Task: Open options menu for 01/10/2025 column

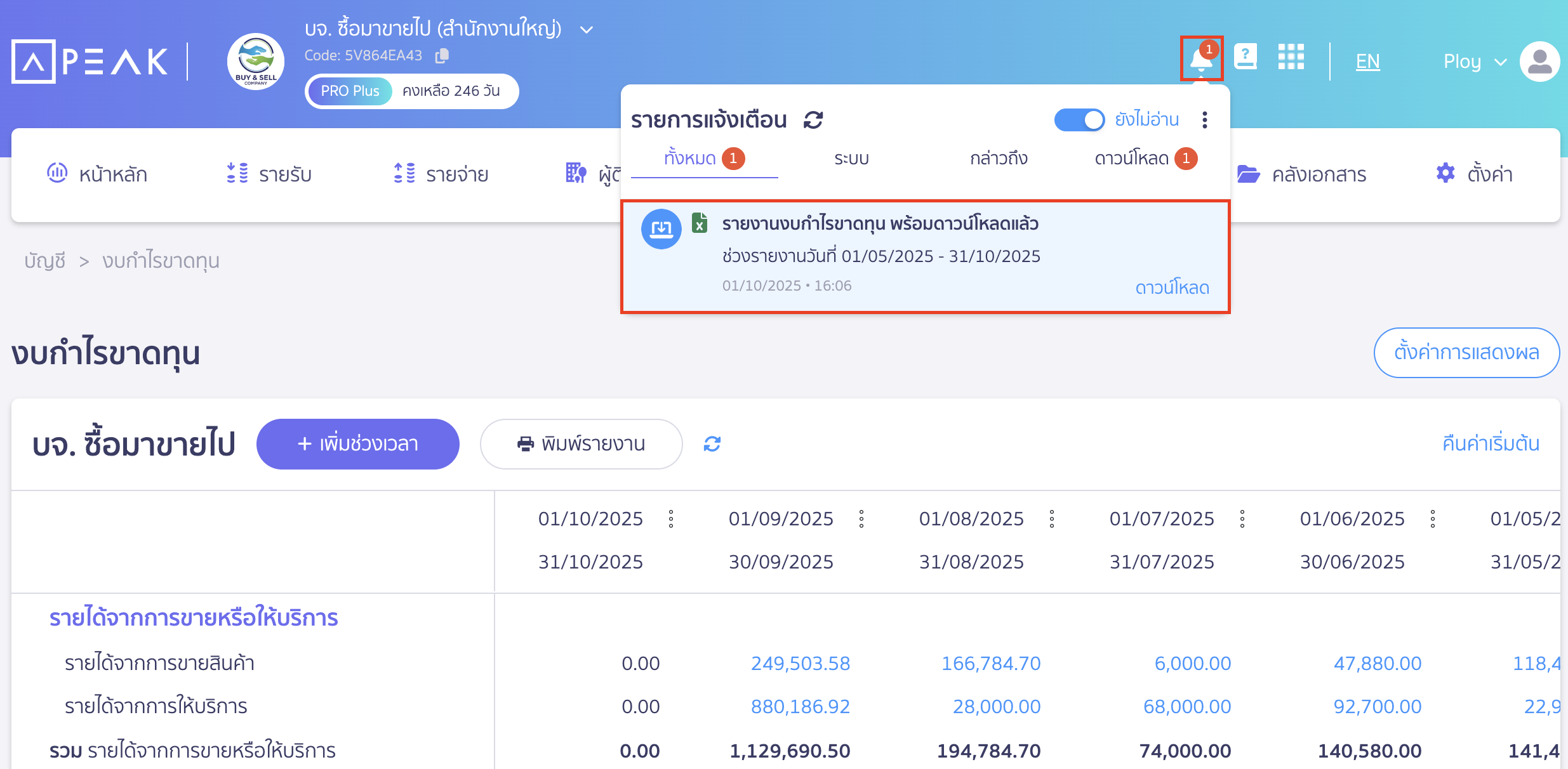Action: 671,519
